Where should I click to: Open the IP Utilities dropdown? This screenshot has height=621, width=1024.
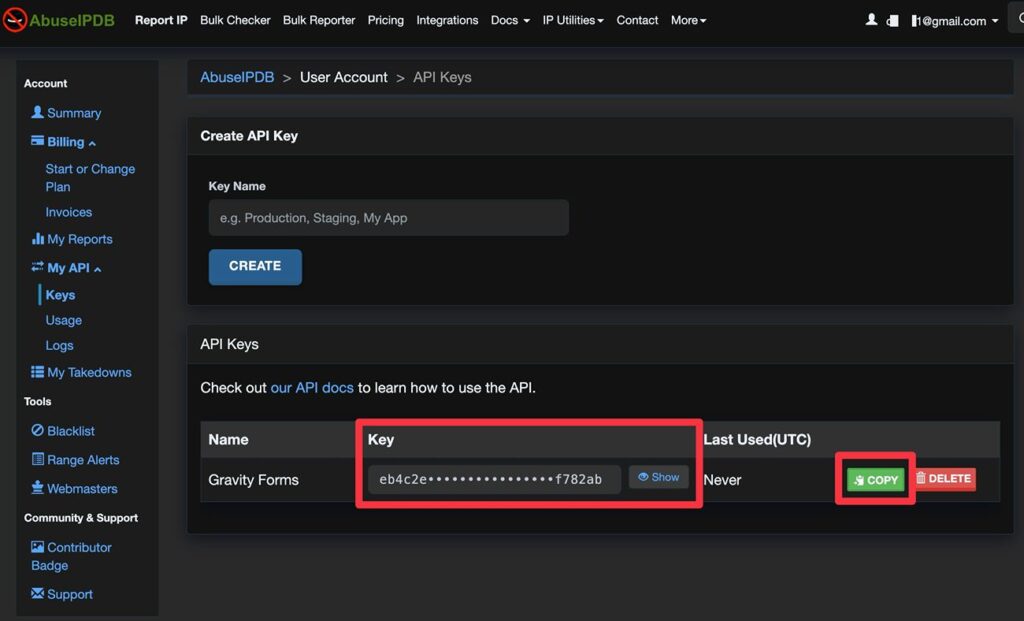click(573, 20)
